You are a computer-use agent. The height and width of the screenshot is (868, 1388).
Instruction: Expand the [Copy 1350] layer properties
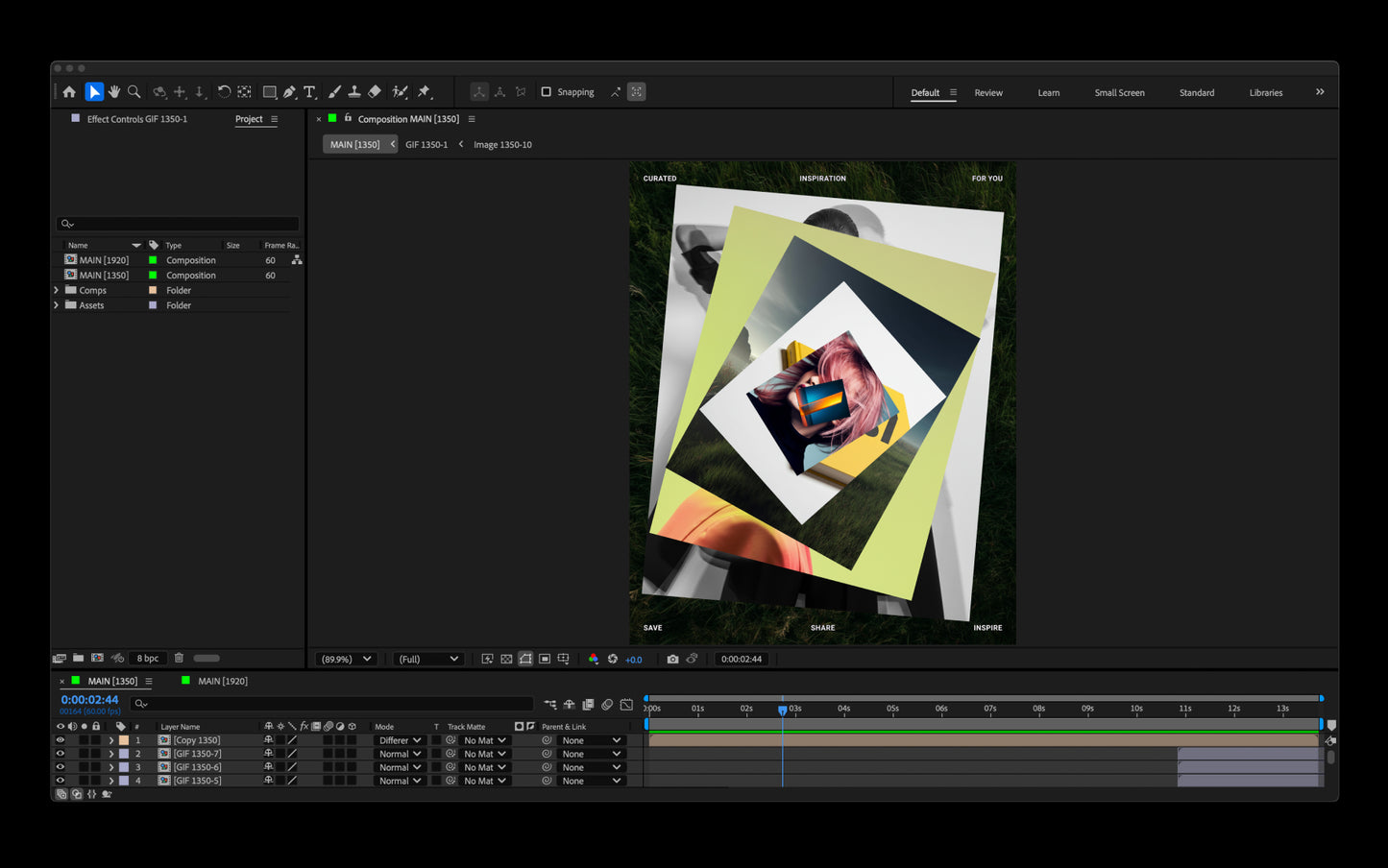coord(110,740)
